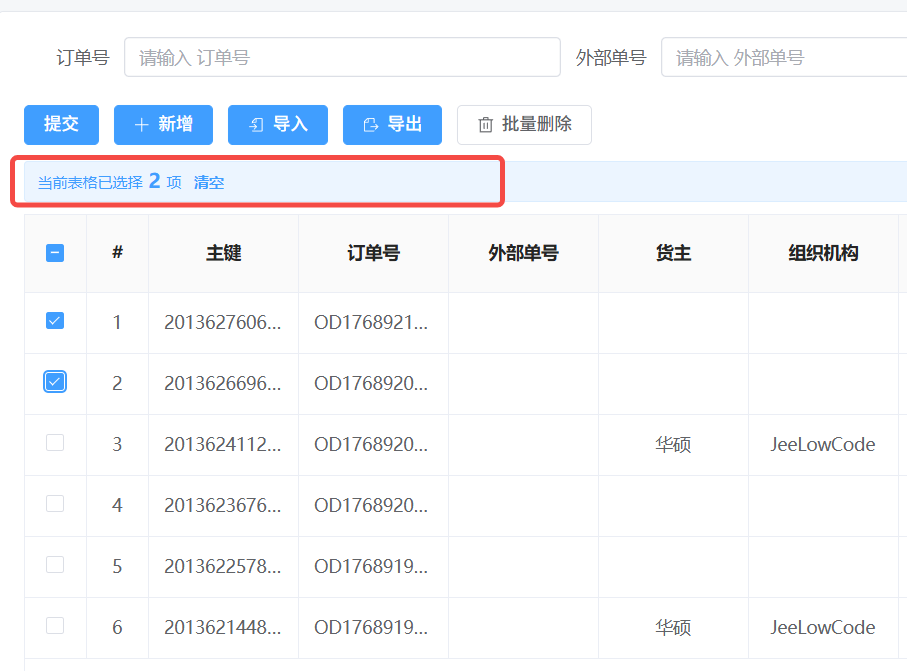Click the 订单号 column header in table
Viewport: 907px width, 671px height.
(373, 254)
